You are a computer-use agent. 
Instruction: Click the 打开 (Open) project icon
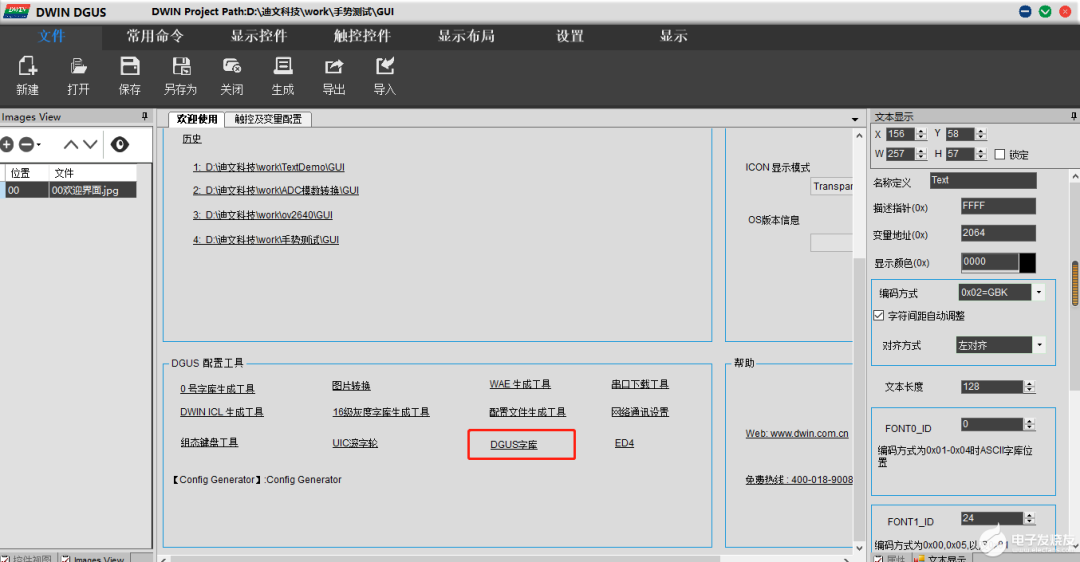[x=78, y=67]
